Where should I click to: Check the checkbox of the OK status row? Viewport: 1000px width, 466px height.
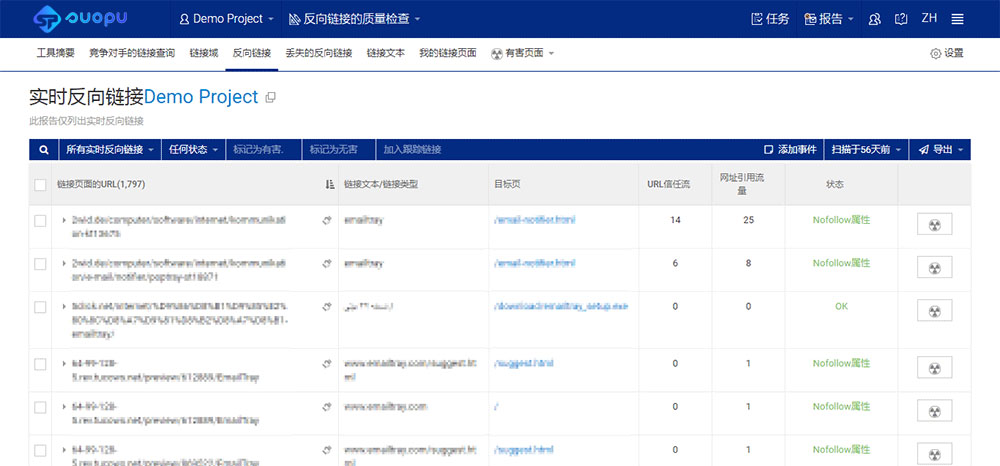[40, 307]
